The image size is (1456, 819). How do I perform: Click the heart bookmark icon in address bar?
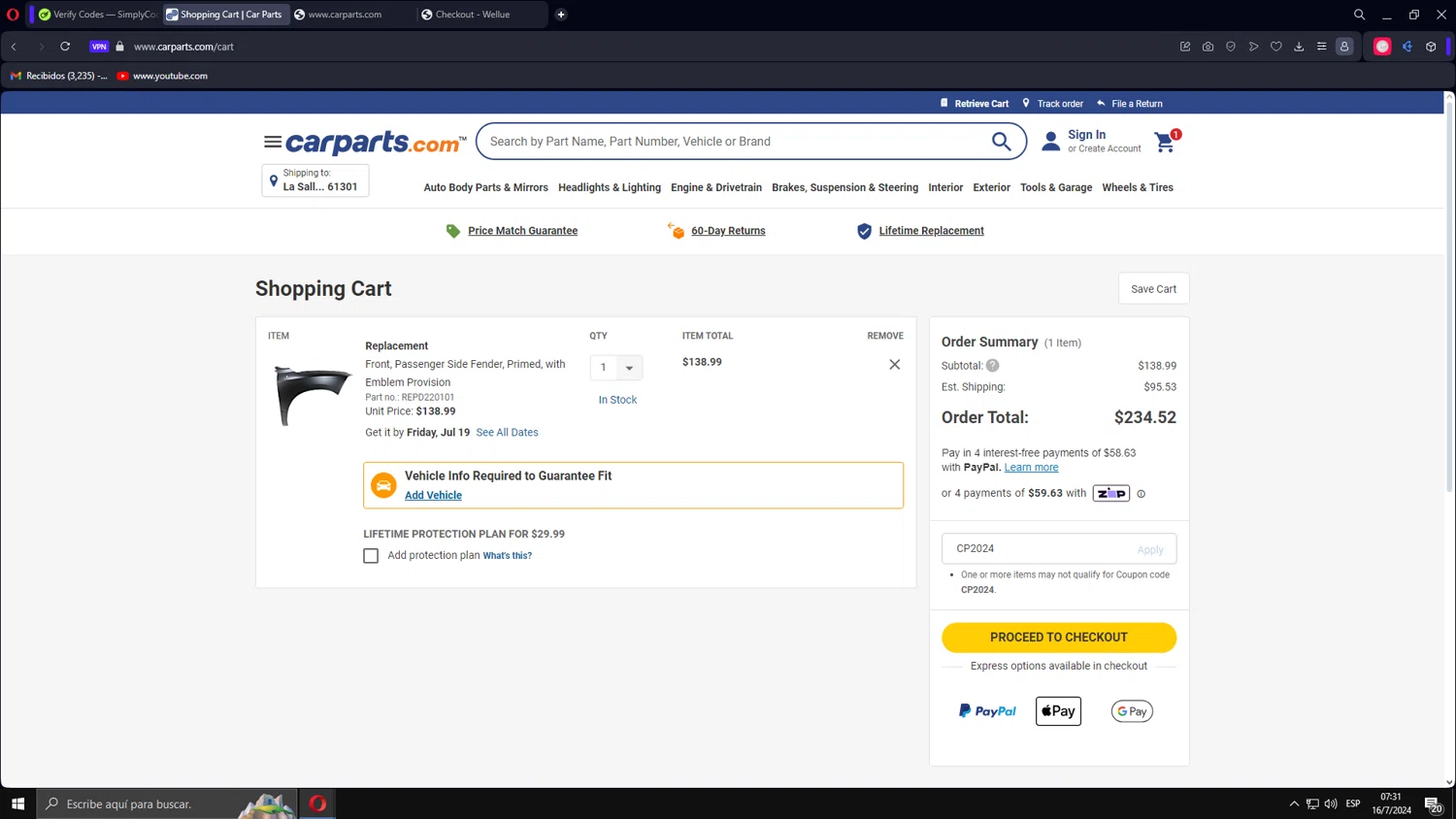[x=1276, y=47]
